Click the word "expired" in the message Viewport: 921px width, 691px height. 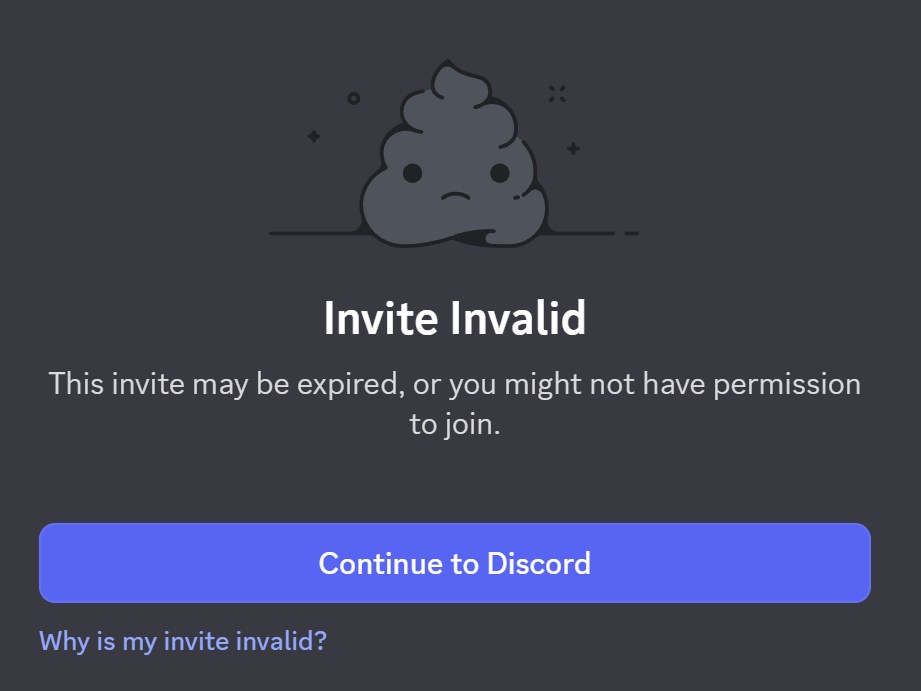tap(351, 384)
